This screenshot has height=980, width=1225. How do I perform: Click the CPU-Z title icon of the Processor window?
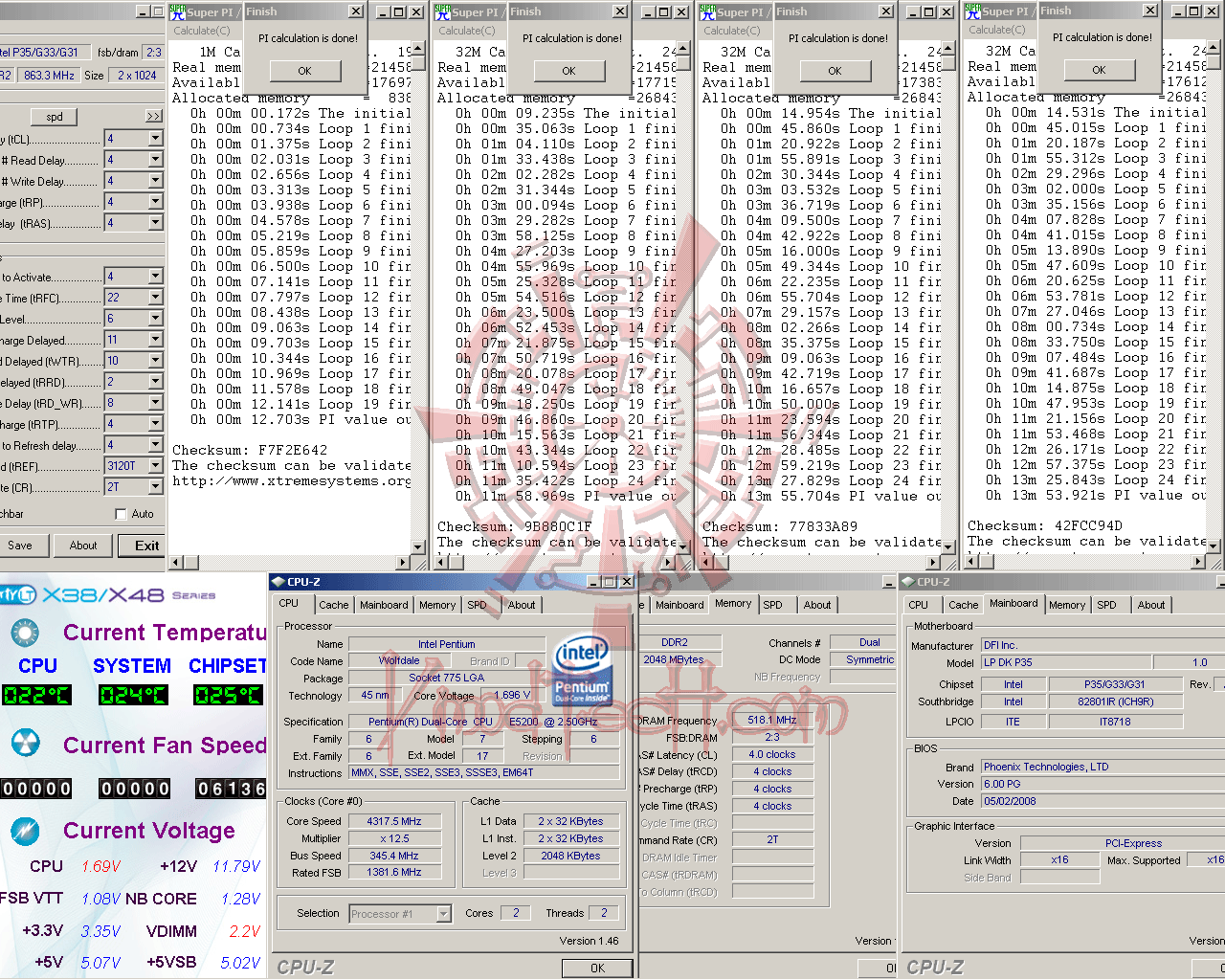(x=278, y=582)
